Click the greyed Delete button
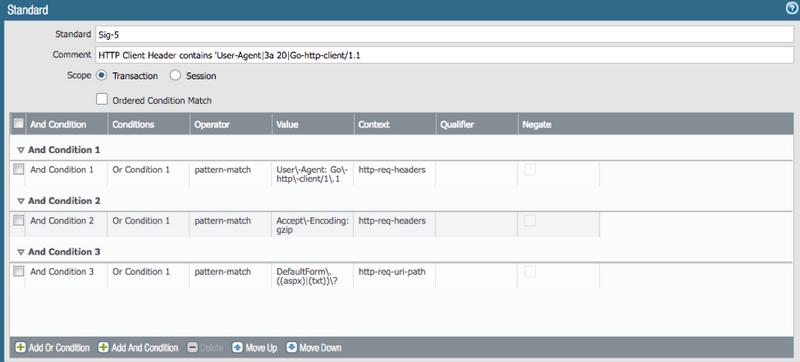Viewport: 800px width, 362px height. (206, 348)
